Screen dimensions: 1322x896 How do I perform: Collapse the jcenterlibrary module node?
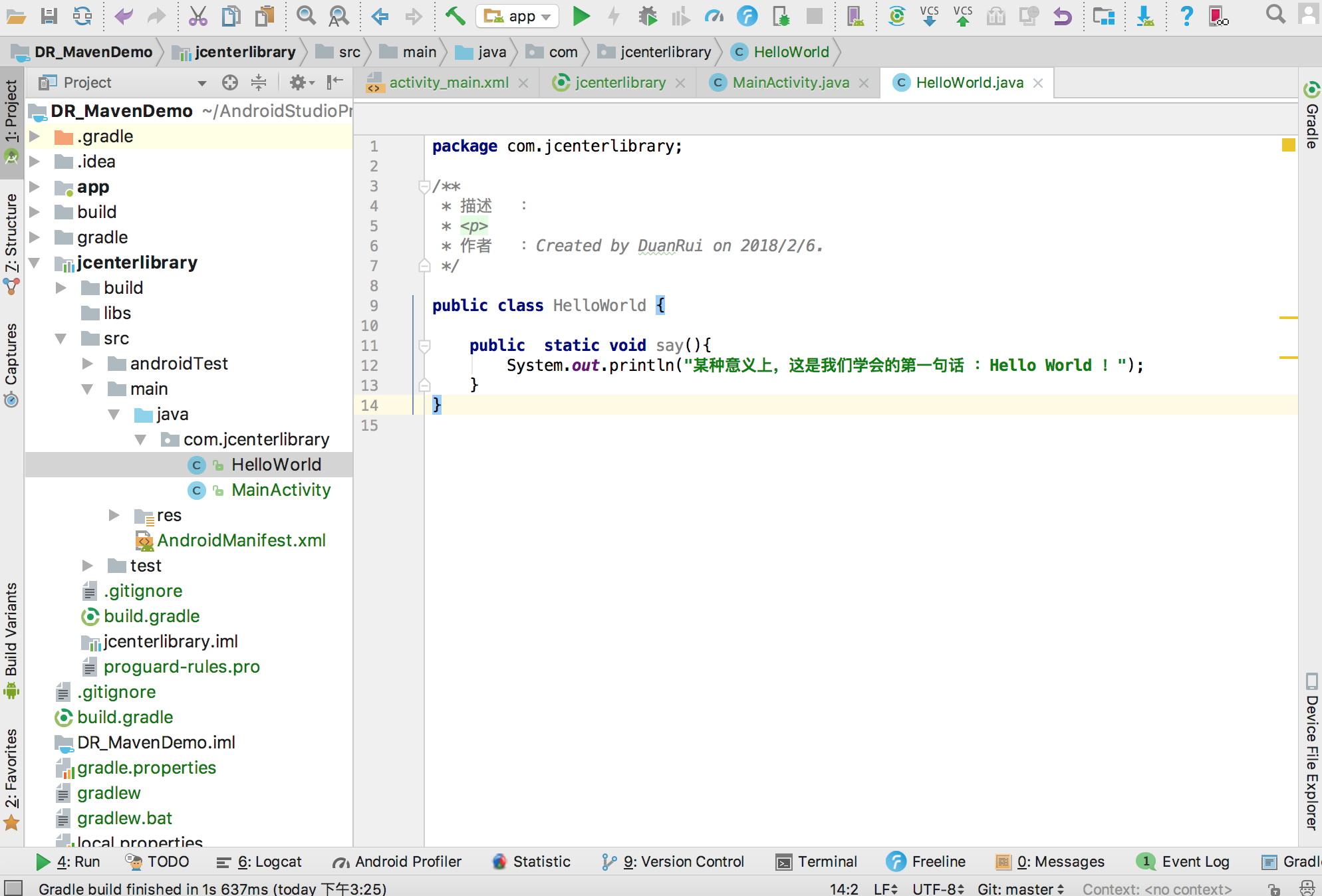pos(35,263)
